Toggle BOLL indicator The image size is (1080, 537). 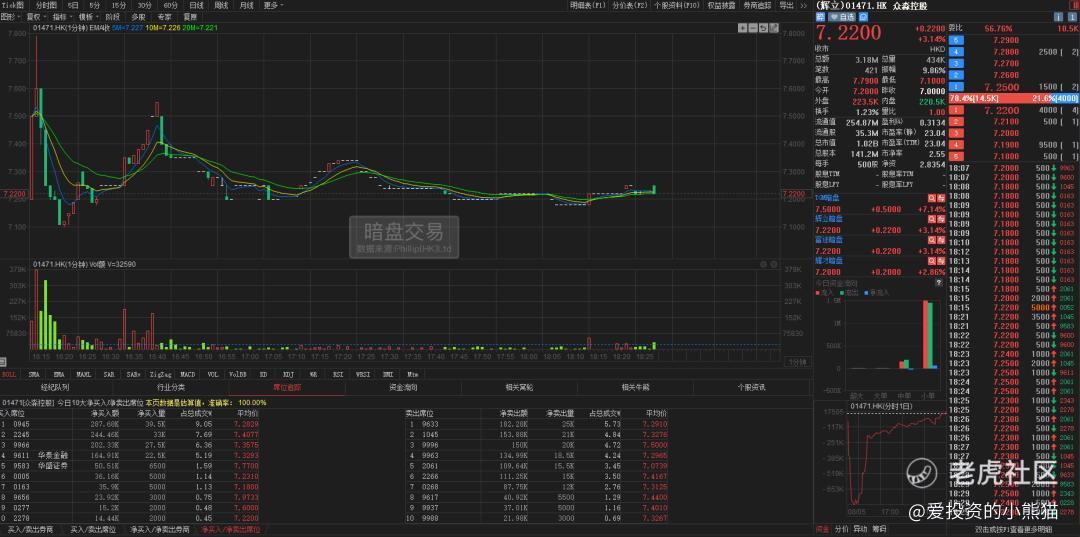pos(9,375)
